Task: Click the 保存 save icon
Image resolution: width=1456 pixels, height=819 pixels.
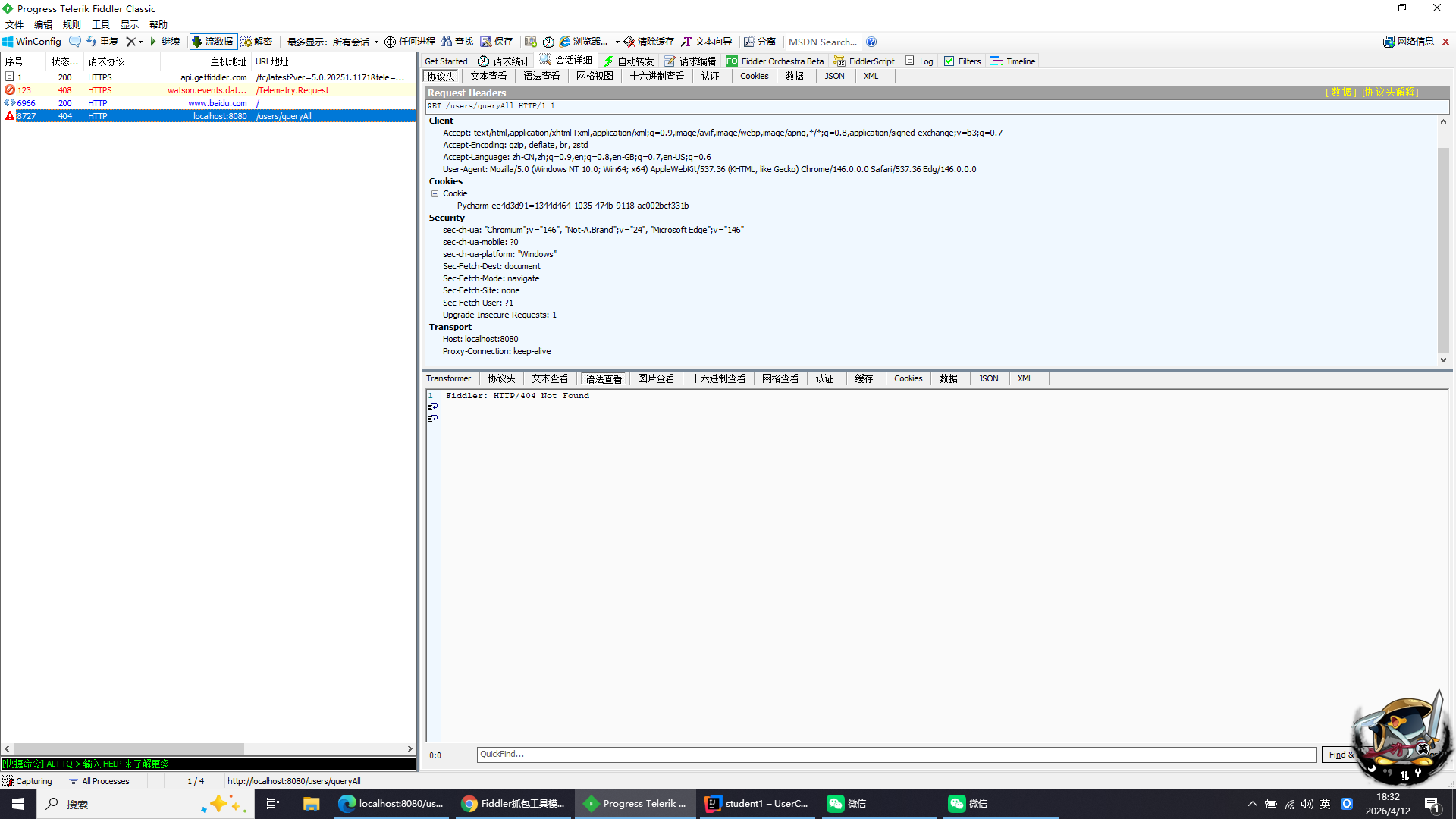Action: [x=486, y=42]
